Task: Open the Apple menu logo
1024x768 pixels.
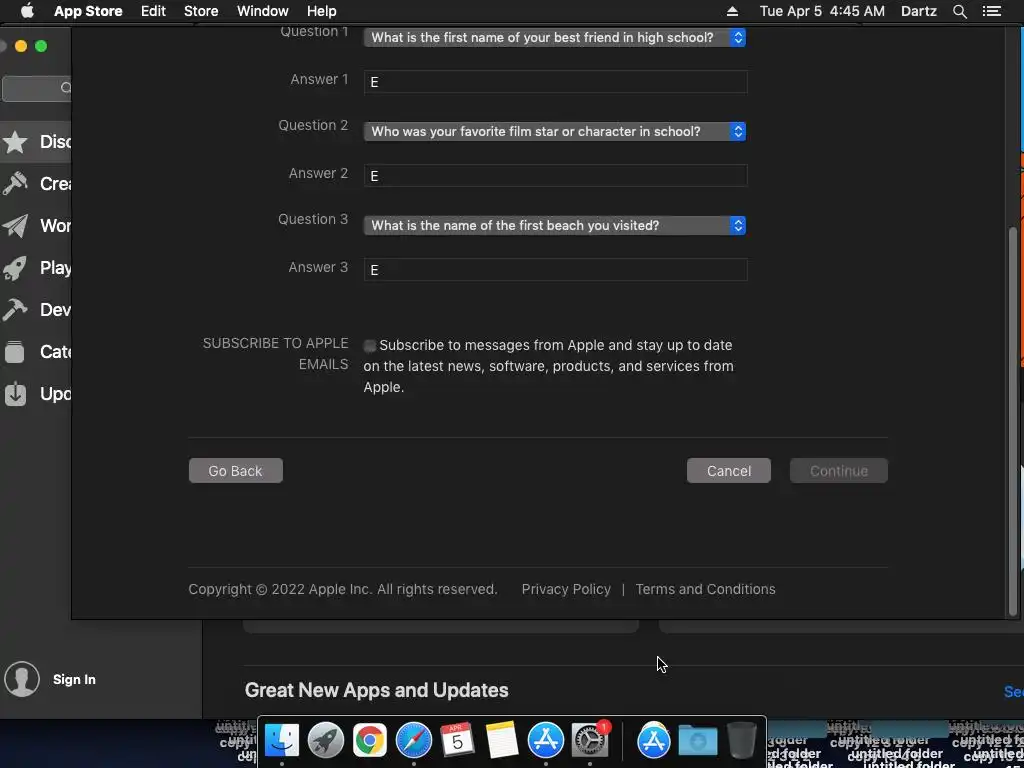Action: point(27,11)
